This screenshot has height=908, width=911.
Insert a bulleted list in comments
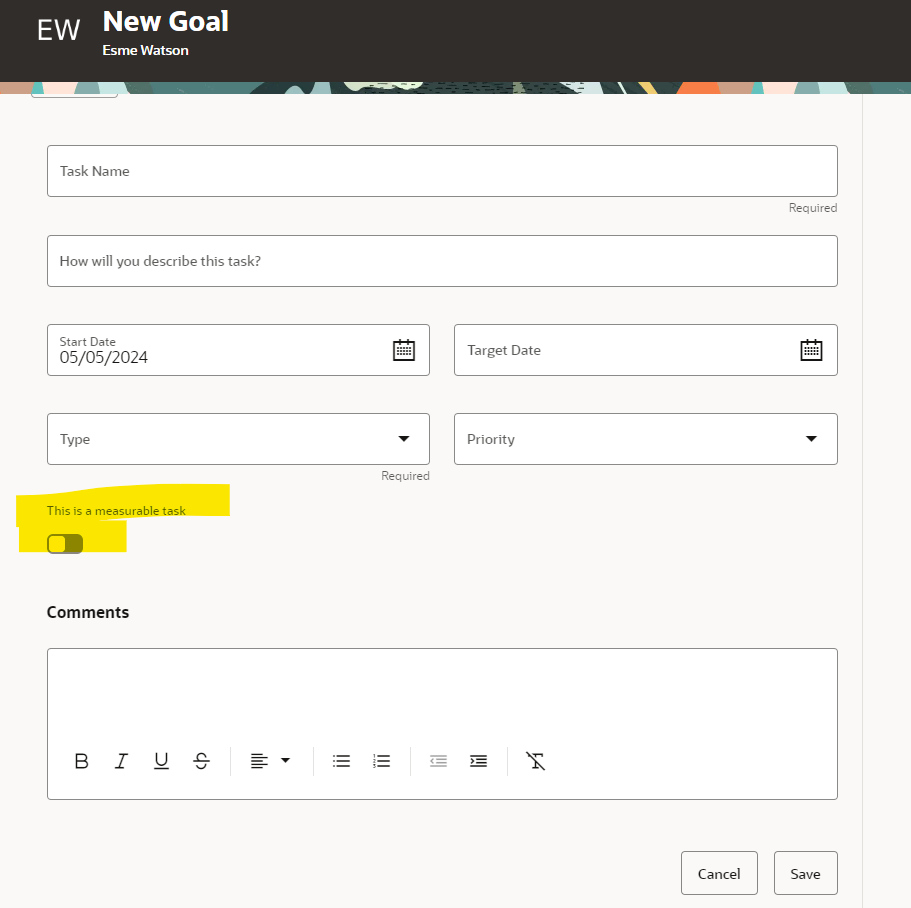[x=341, y=761]
